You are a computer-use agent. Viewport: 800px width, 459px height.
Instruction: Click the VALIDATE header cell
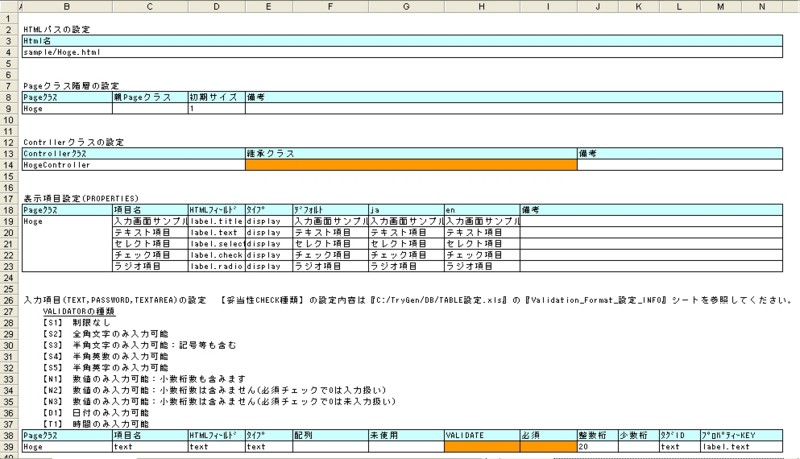[x=482, y=436]
